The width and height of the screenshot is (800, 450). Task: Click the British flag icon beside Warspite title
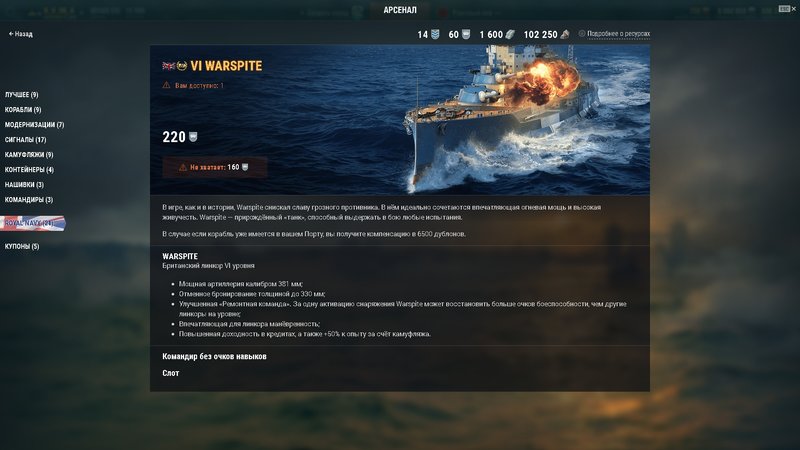(168, 66)
